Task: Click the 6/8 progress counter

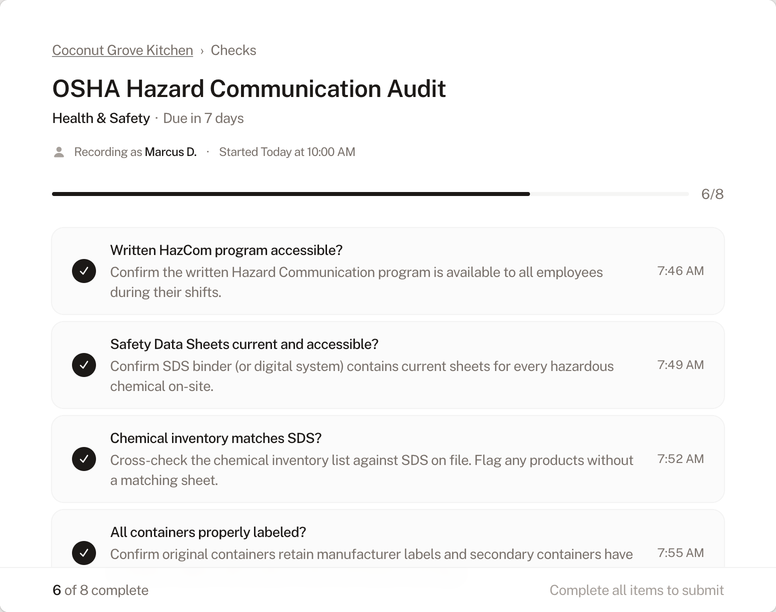Action: pyautogui.click(x=711, y=194)
